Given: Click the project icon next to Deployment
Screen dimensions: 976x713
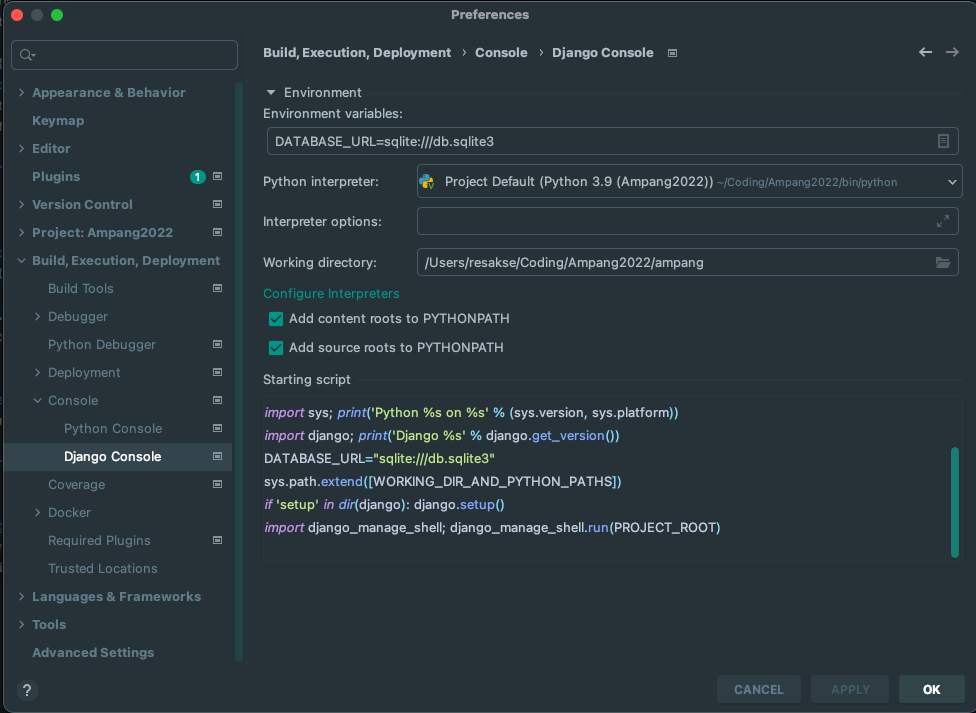Looking at the screenshot, I should [x=217, y=372].
